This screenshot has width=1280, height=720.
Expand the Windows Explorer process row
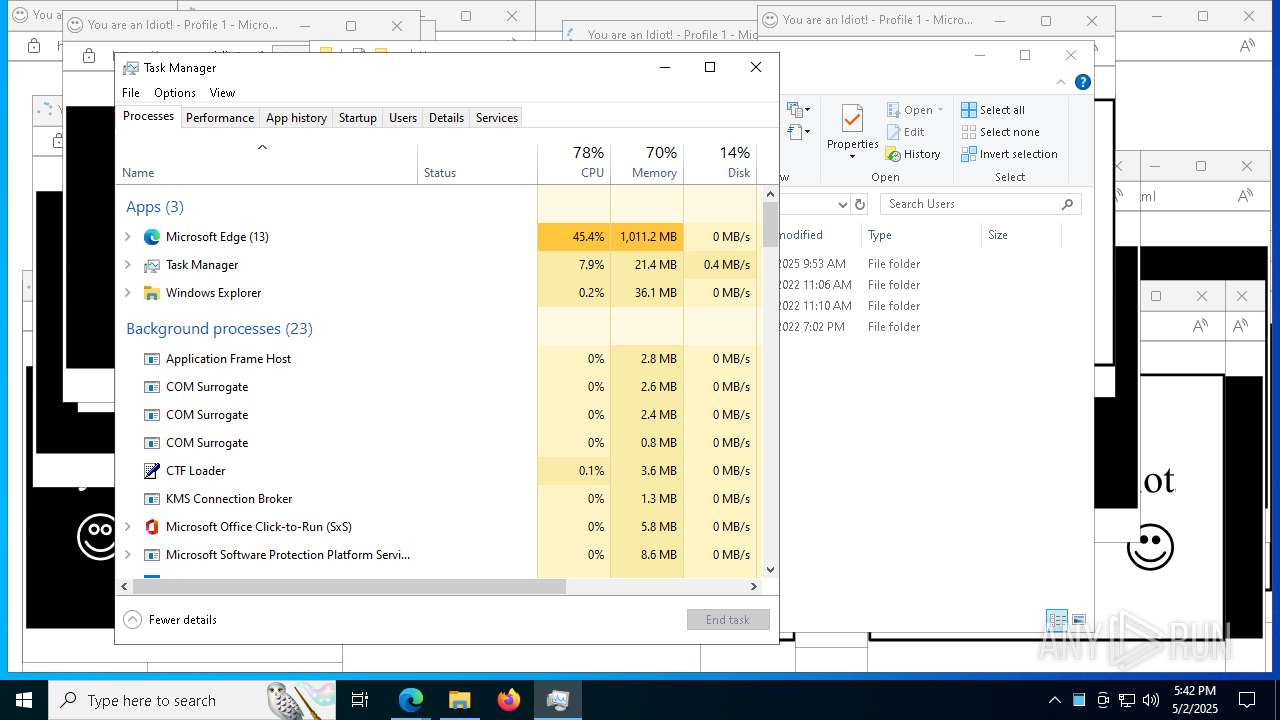click(127, 293)
